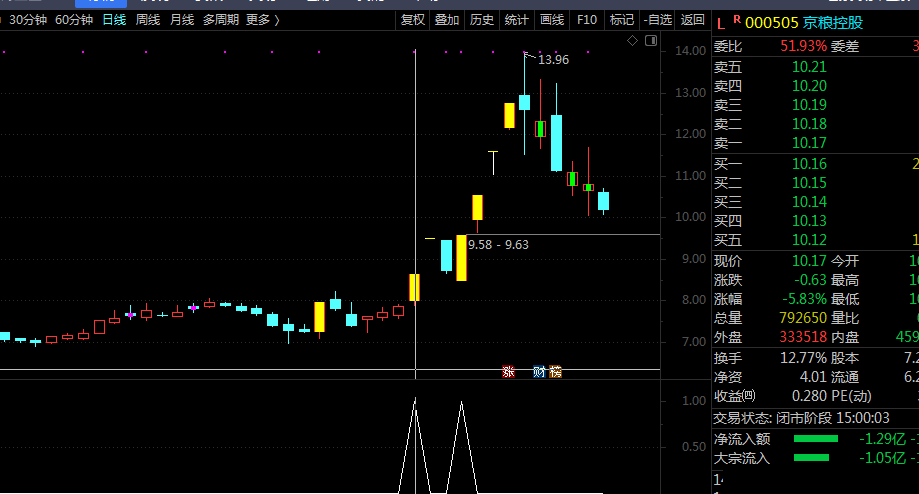Click the 买五 price 10.12
Screen dimensions: 919x494
pyautogui.click(x=809, y=240)
